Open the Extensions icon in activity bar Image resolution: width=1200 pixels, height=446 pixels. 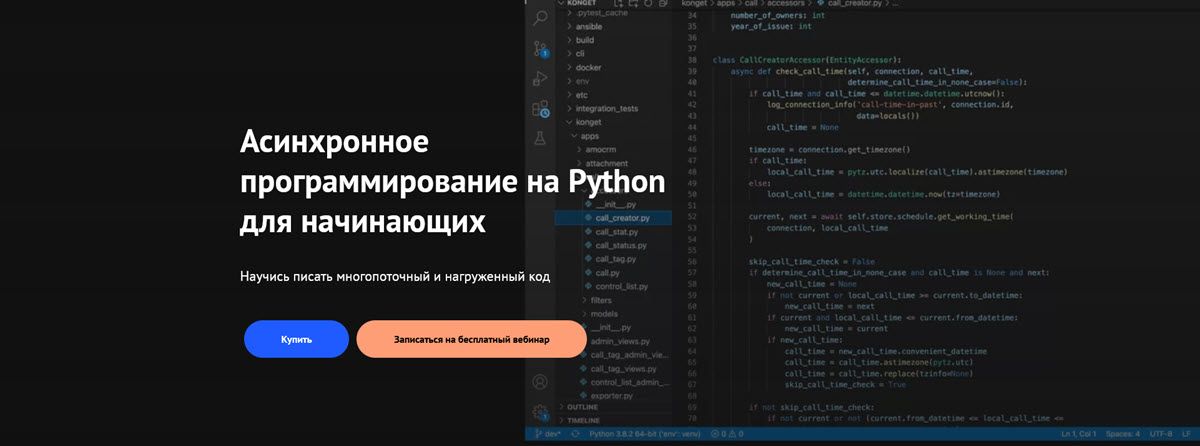click(540, 109)
